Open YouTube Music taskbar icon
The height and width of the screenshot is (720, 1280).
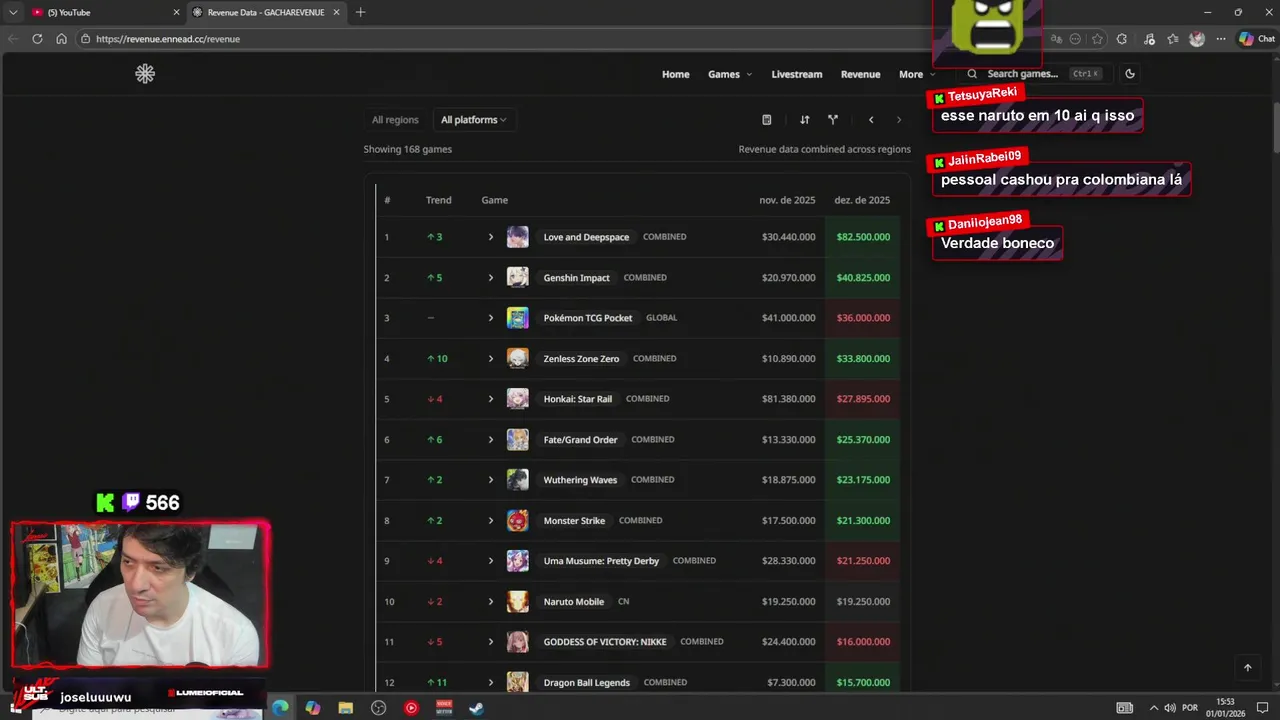(x=411, y=708)
